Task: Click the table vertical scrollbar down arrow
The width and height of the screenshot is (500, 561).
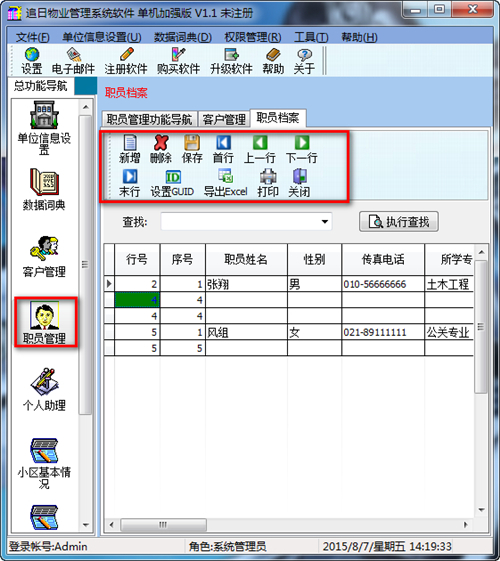Action: [x=481, y=509]
